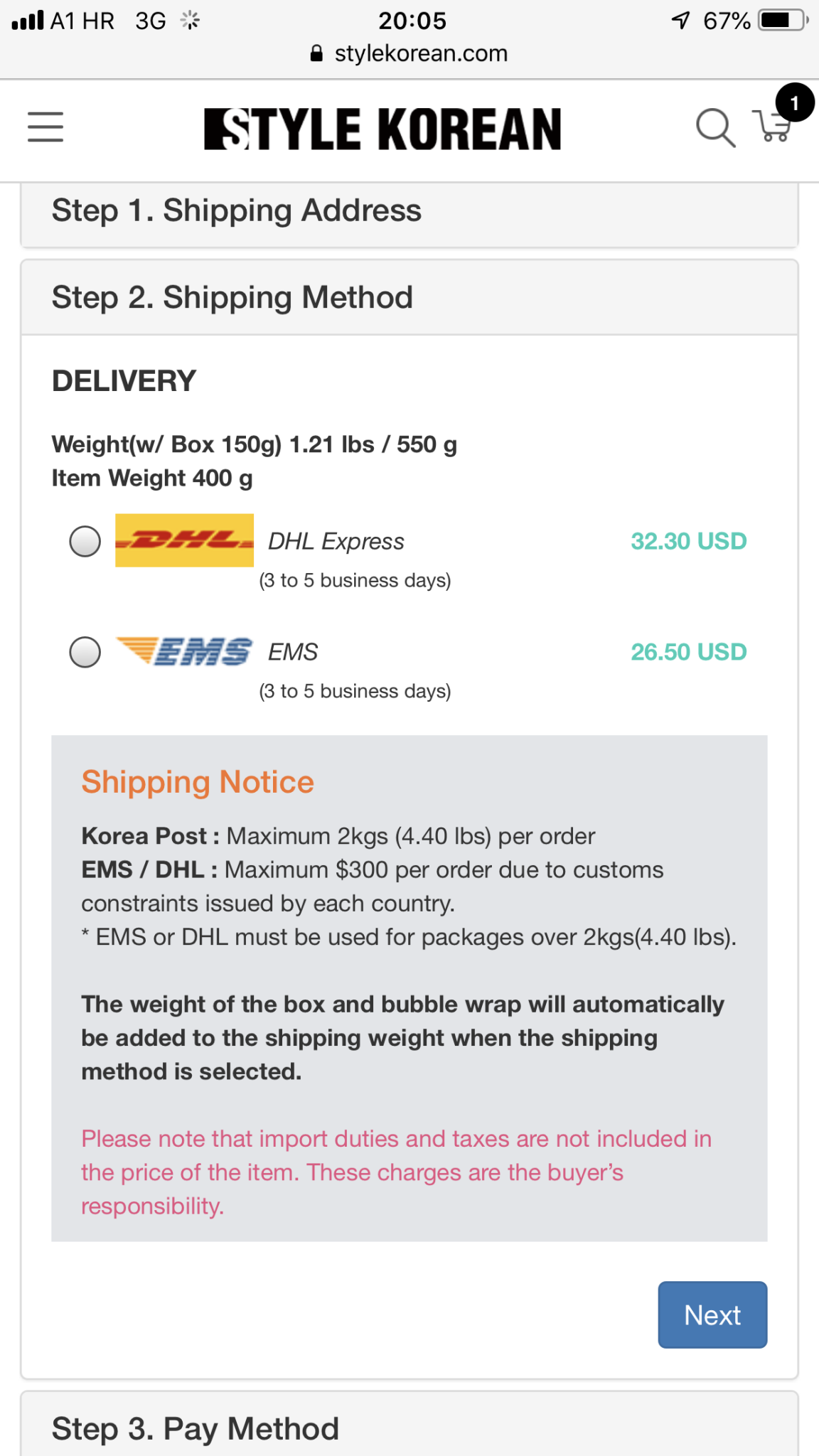Select DHL Express radio button
Screen dimensions: 819x1456
click(85, 541)
